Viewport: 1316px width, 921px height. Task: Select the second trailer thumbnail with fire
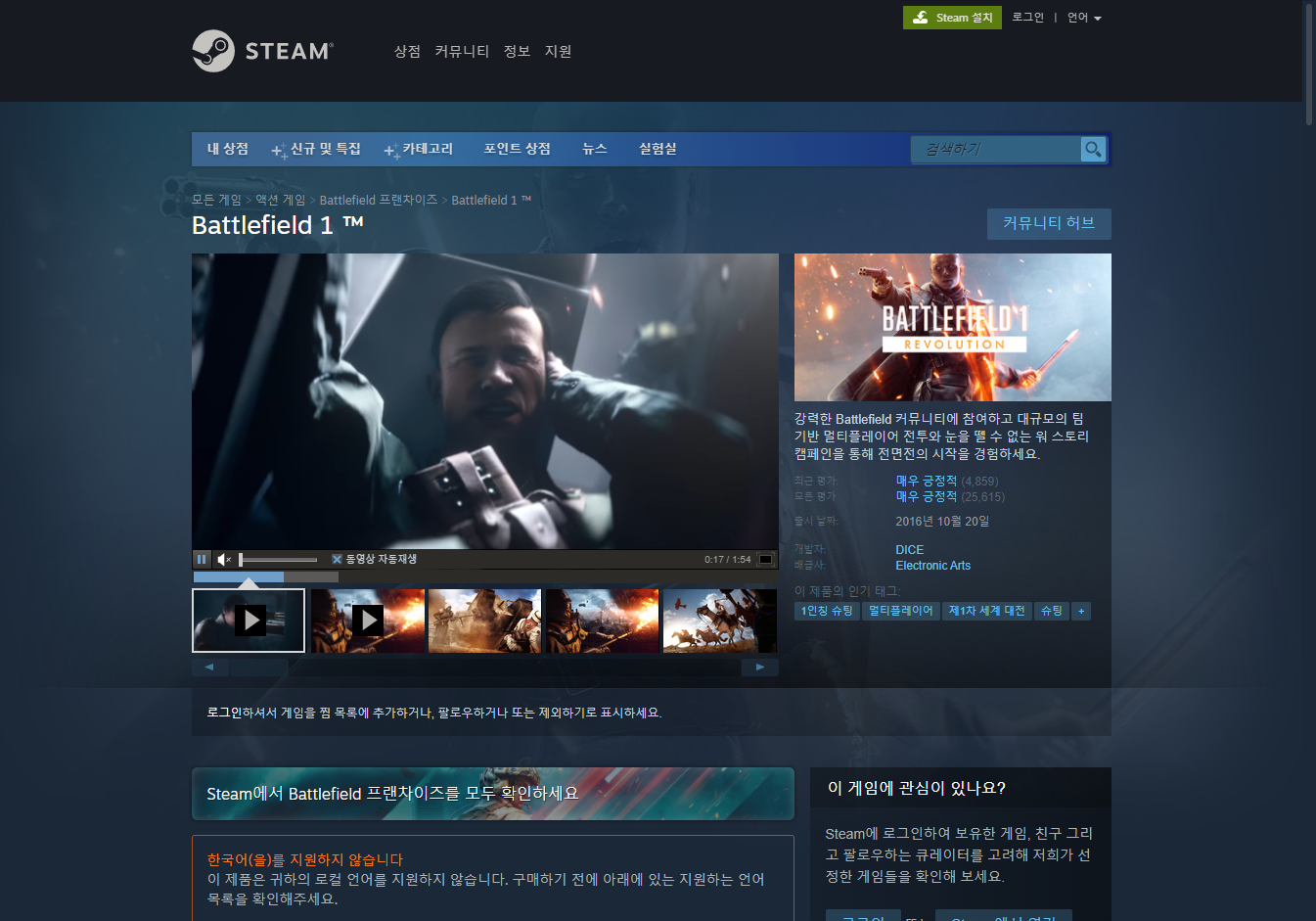coord(368,621)
